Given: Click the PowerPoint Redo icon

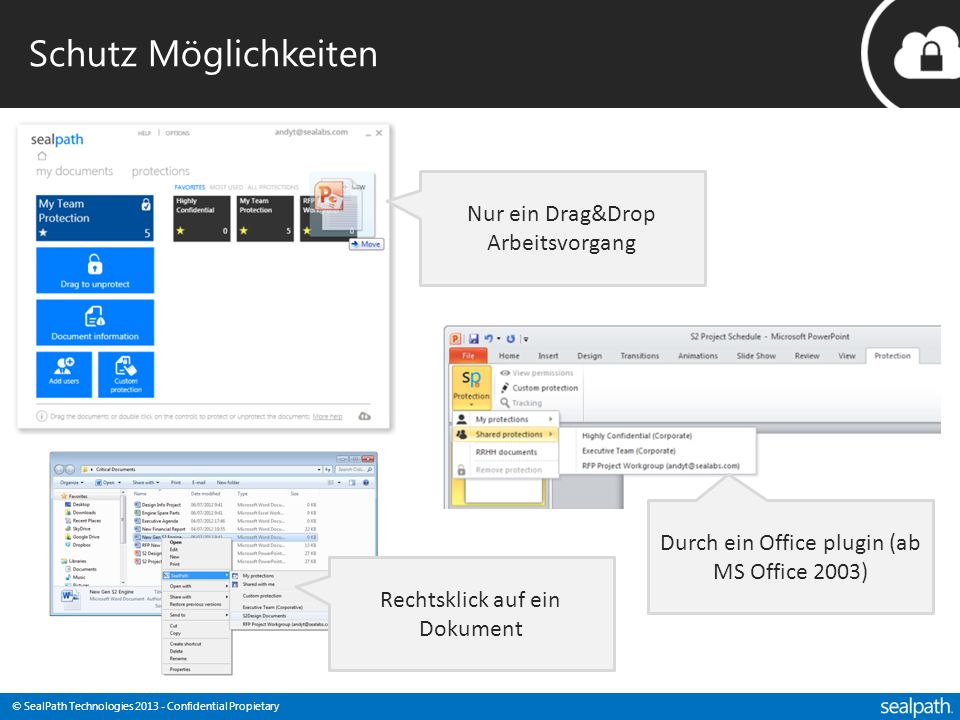Looking at the screenshot, I should point(511,338).
